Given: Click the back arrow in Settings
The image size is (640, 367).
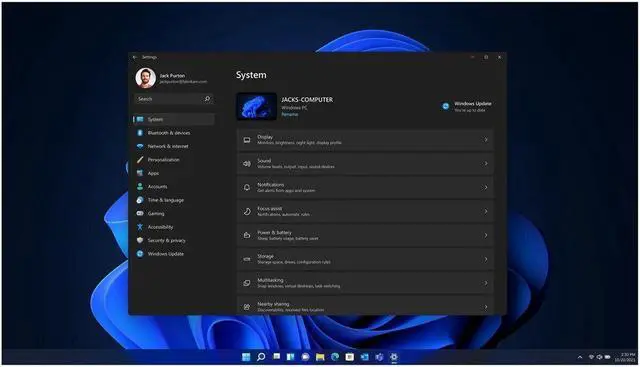Looking at the screenshot, I should 135,57.
